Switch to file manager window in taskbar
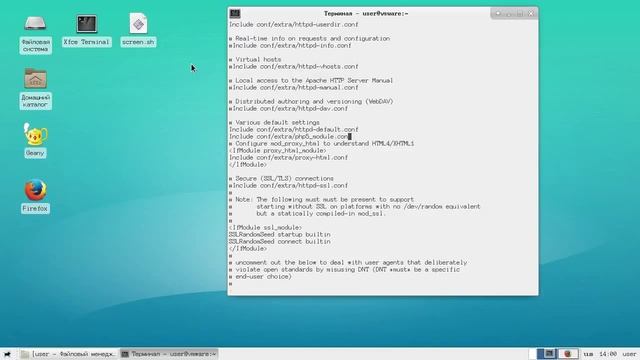The height and width of the screenshot is (360, 640). 69,354
